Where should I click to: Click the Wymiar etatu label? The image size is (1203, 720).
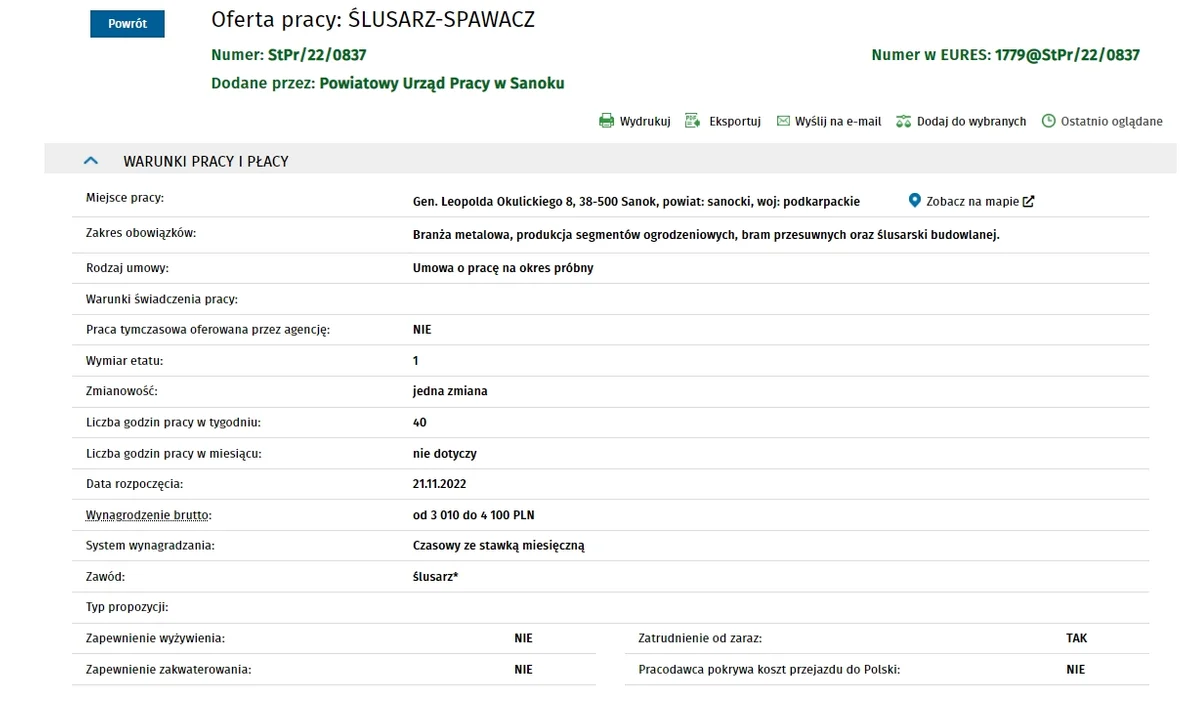[124, 360]
